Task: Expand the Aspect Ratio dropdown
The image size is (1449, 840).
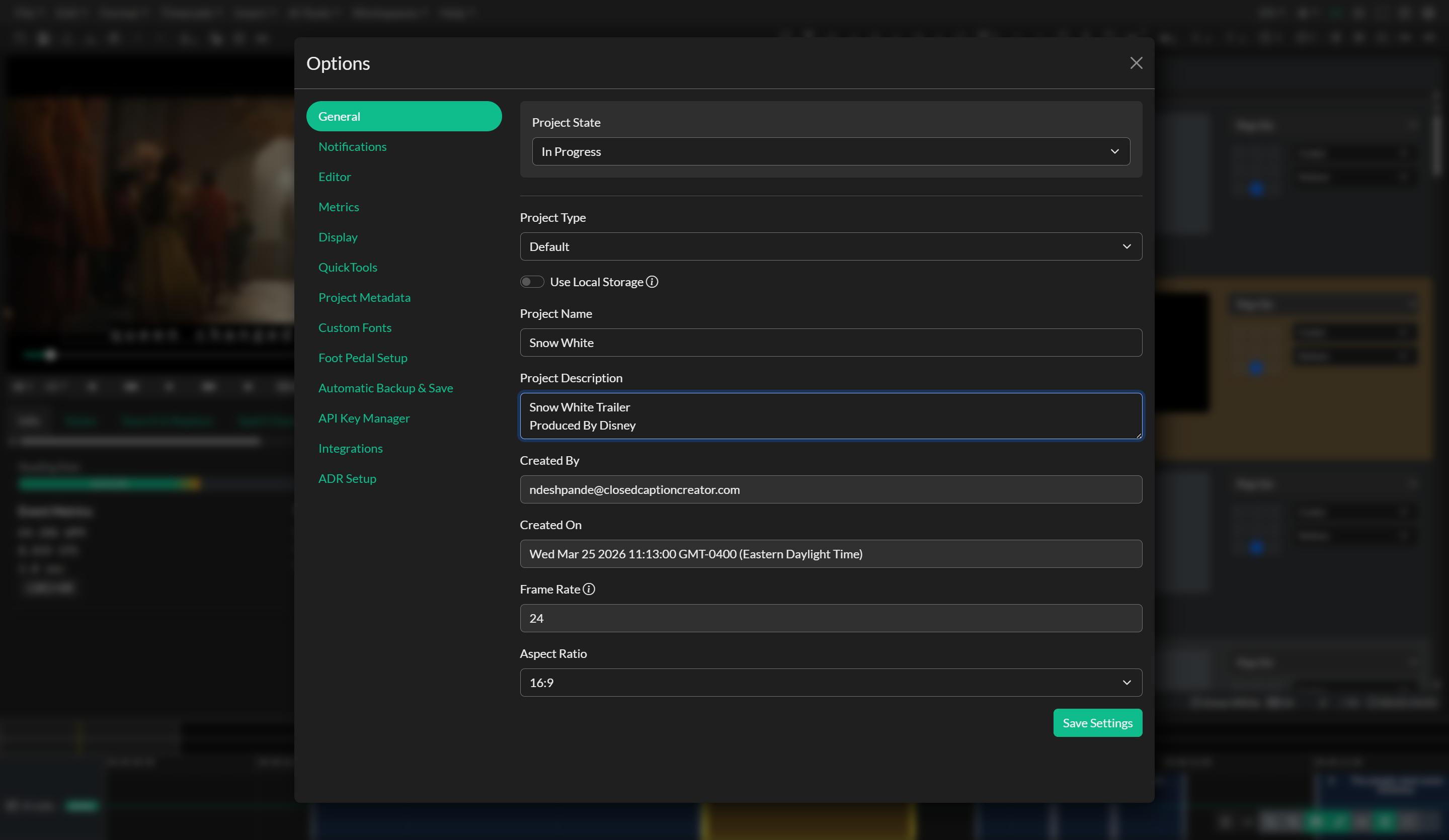Action: point(831,683)
